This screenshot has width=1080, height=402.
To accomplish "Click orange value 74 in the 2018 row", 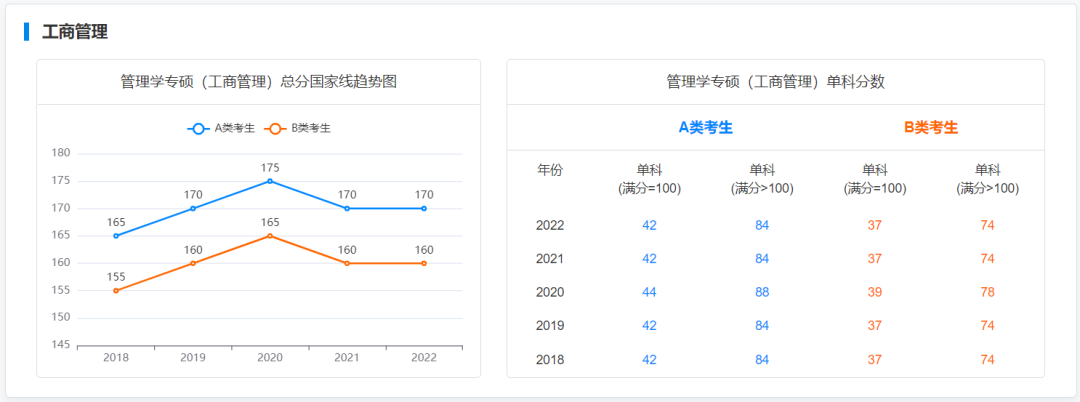I will click(x=987, y=360).
